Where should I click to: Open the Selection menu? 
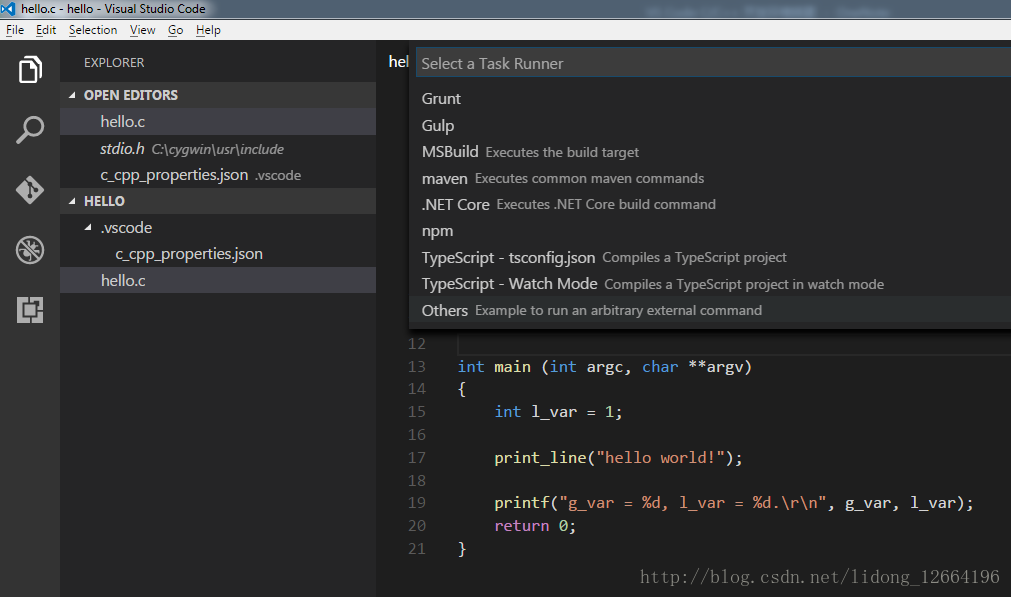pos(93,30)
